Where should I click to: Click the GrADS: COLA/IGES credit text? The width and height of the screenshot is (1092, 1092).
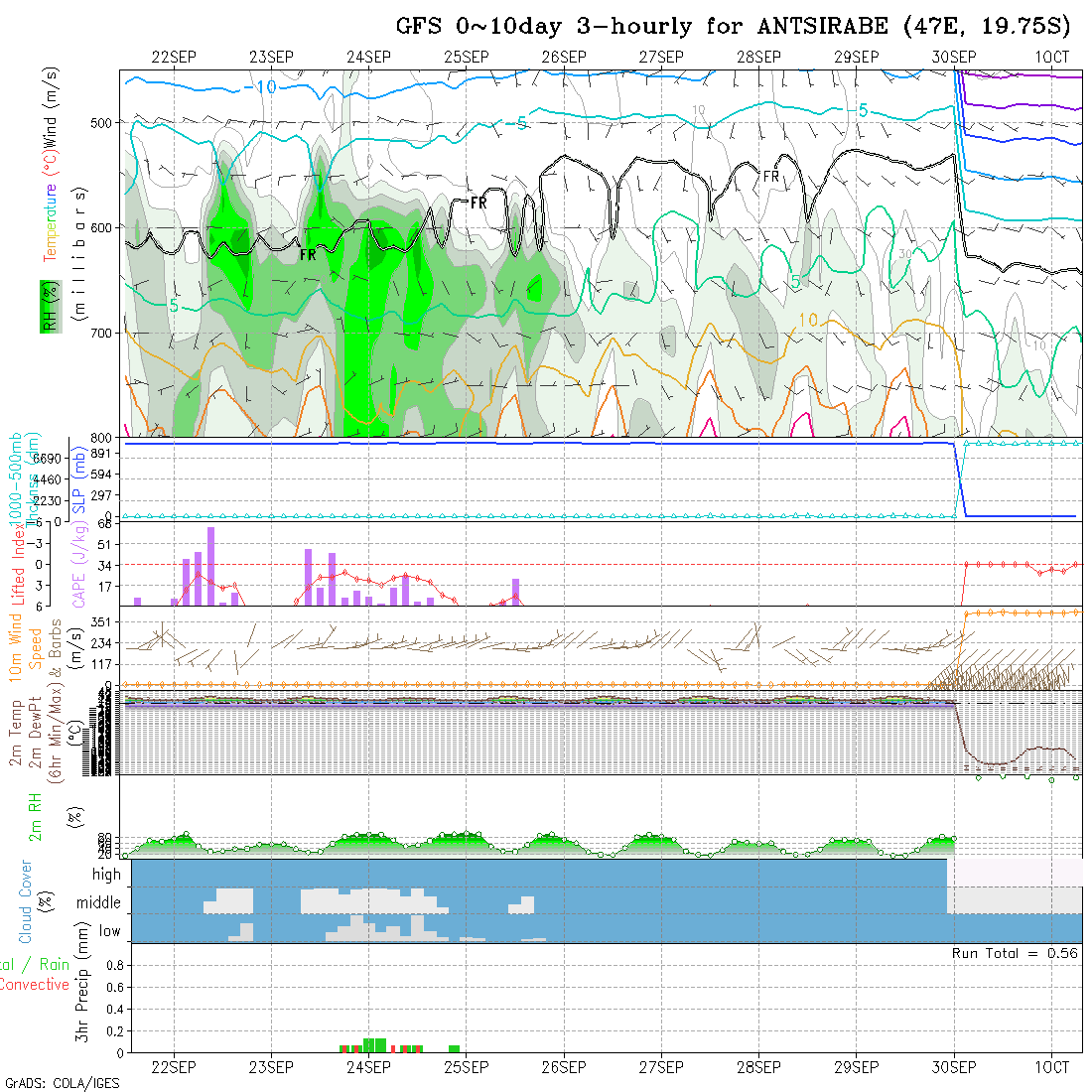[x=63, y=1084]
